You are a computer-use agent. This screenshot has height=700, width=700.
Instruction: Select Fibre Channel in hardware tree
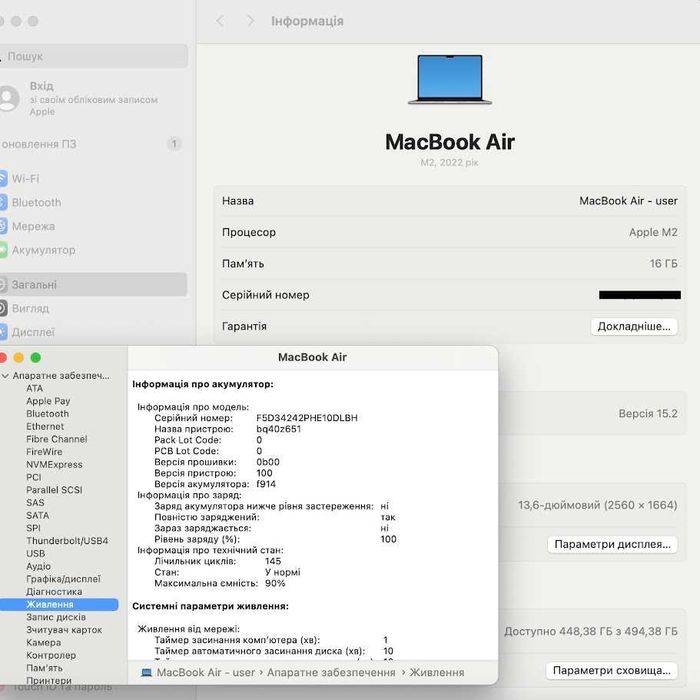56,439
